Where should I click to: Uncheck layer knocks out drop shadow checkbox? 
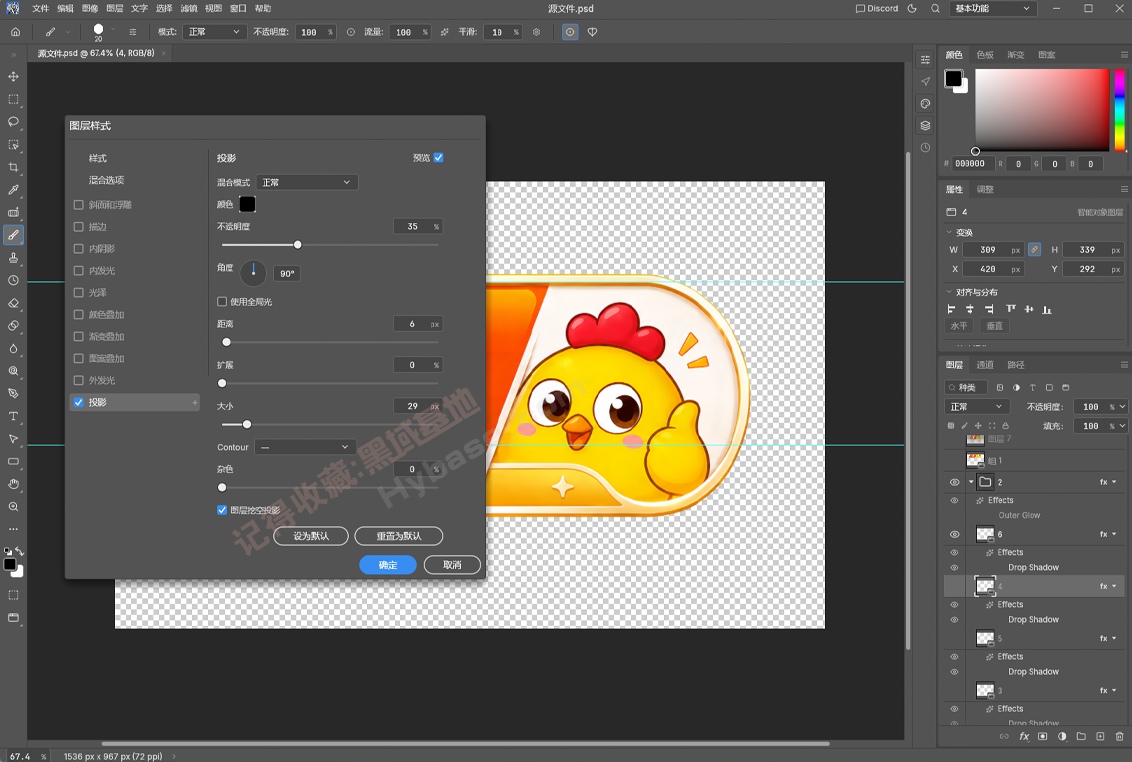point(222,510)
